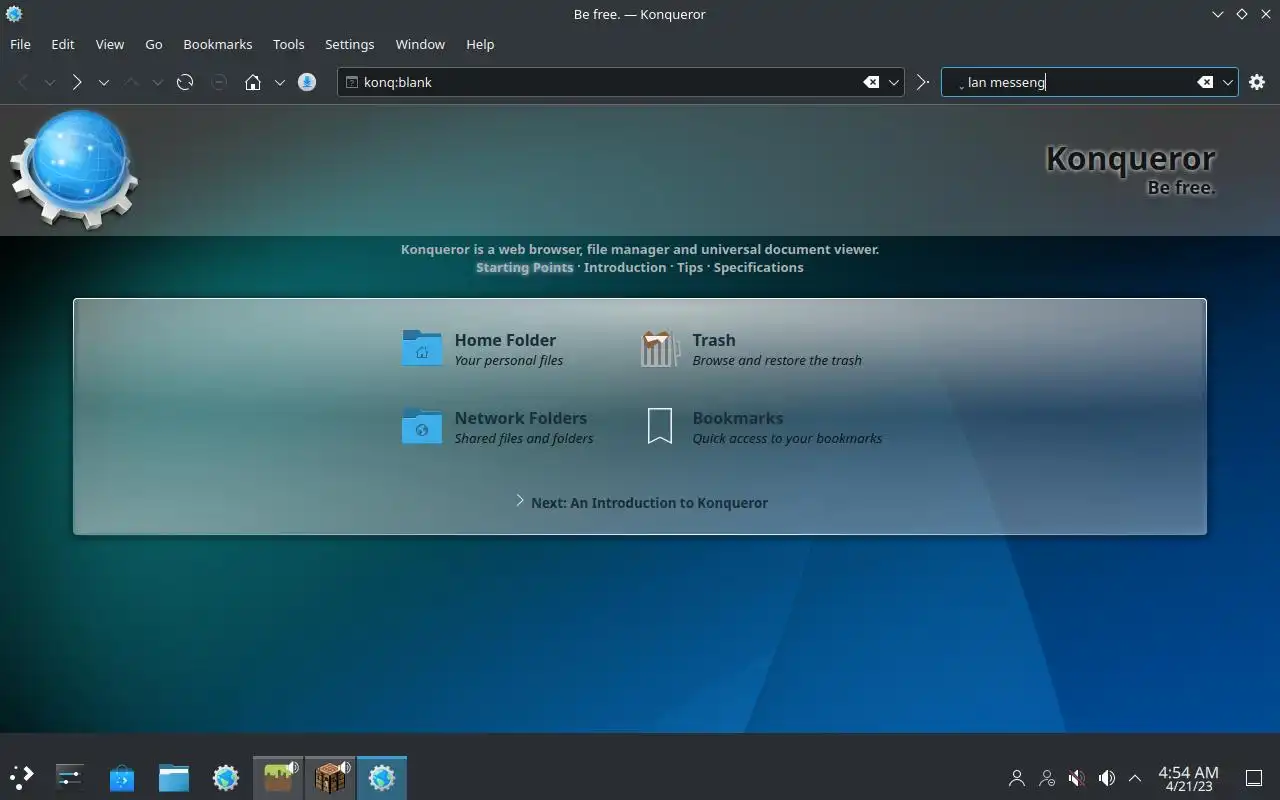This screenshot has height=800, width=1280.
Task: Open the KDE application launcher
Action: click(22, 777)
